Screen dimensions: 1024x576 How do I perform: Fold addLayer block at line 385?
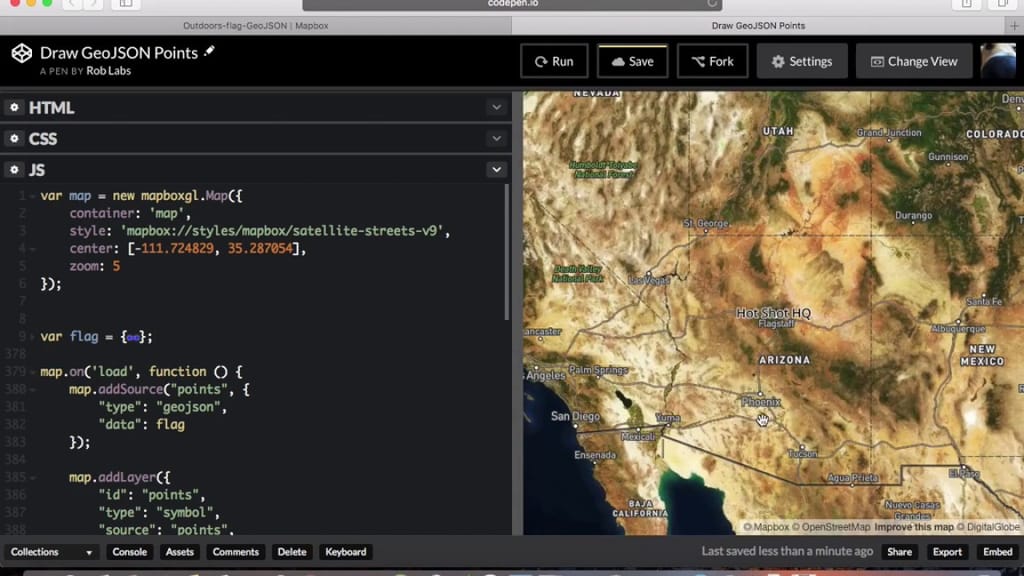click(x=33, y=477)
